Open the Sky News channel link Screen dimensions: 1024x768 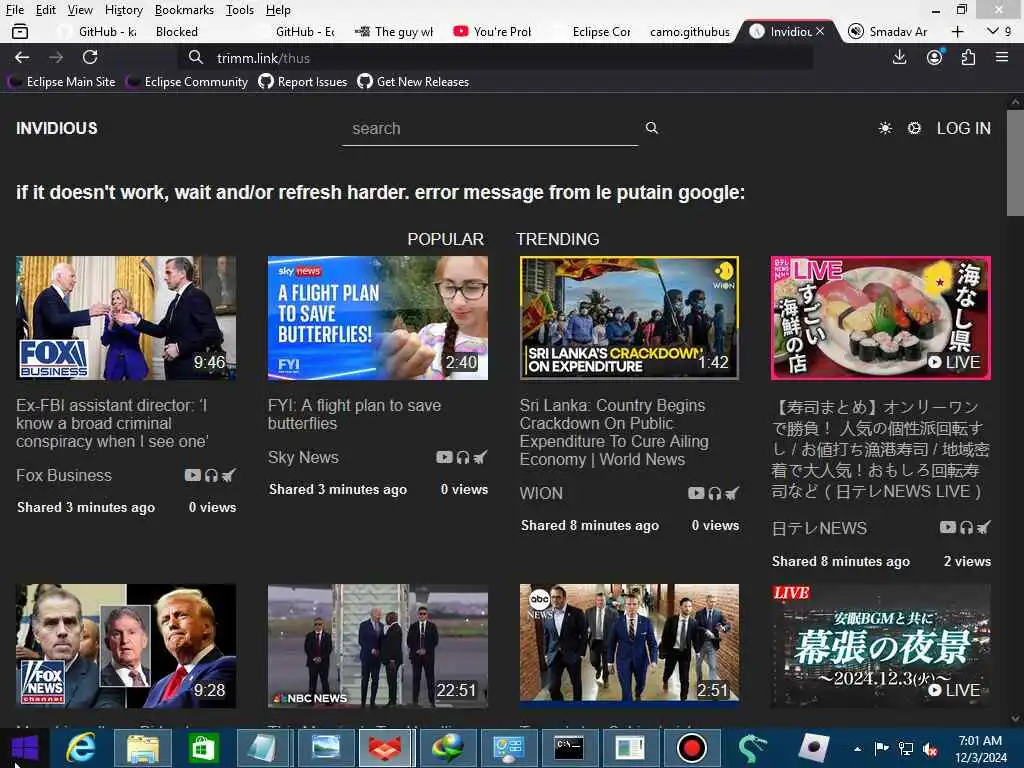tap(303, 457)
